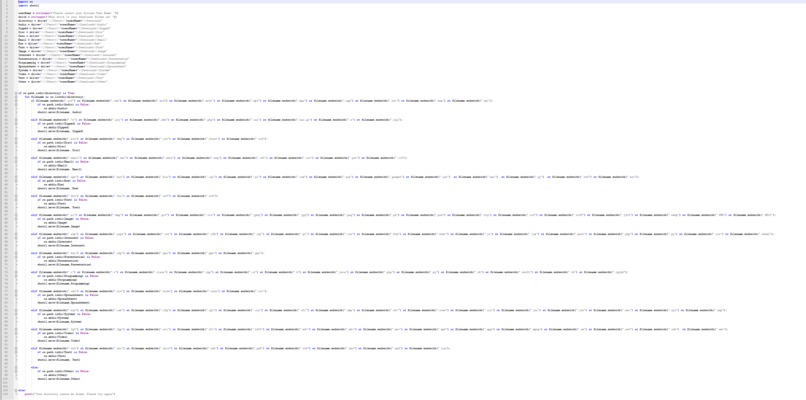Click the 'Other = drive+' assignment line
The image size is (806, 400).
[x=62, y=82]
